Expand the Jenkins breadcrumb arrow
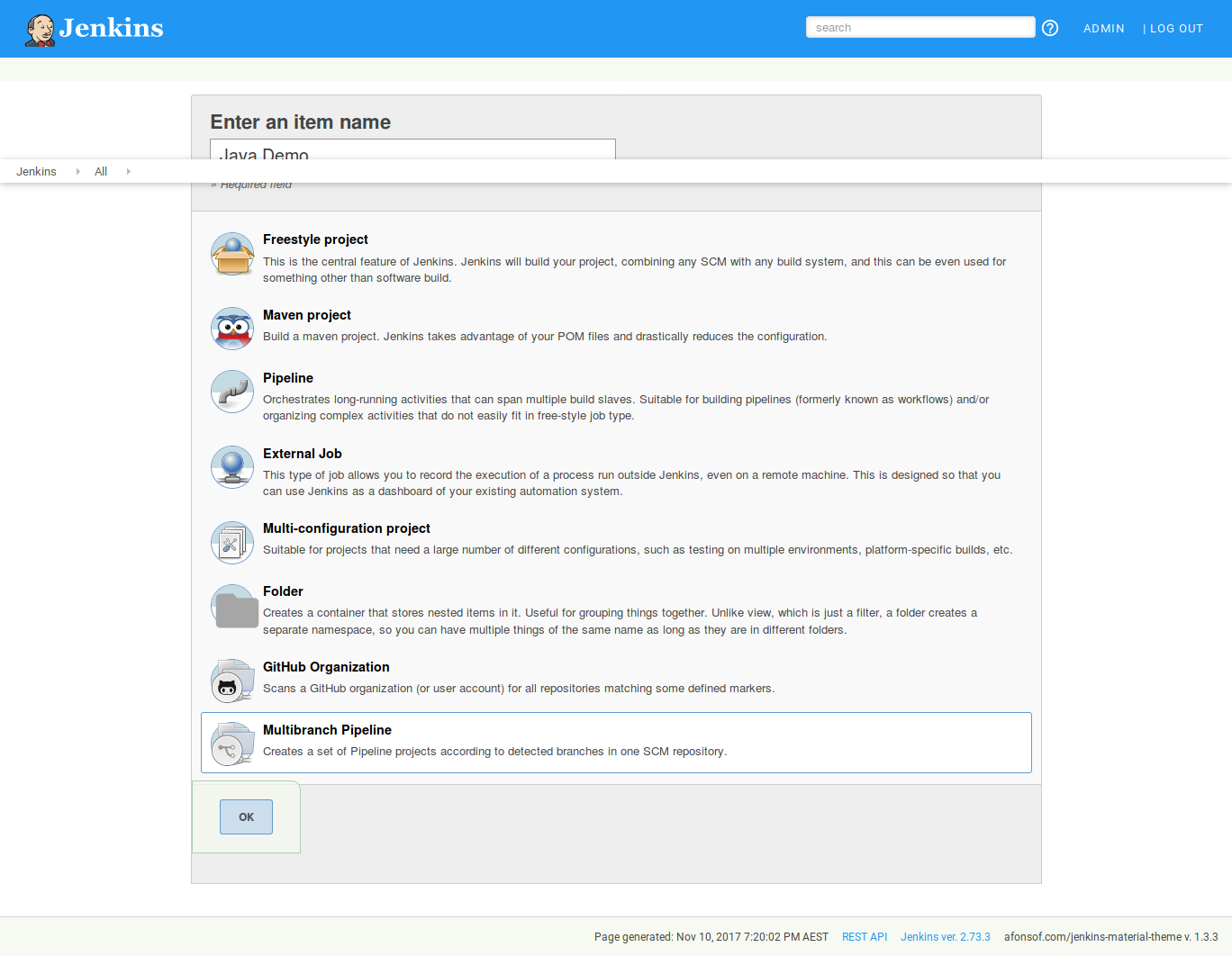The width and height of the screenshot is (1232, 956). (78, 171)
